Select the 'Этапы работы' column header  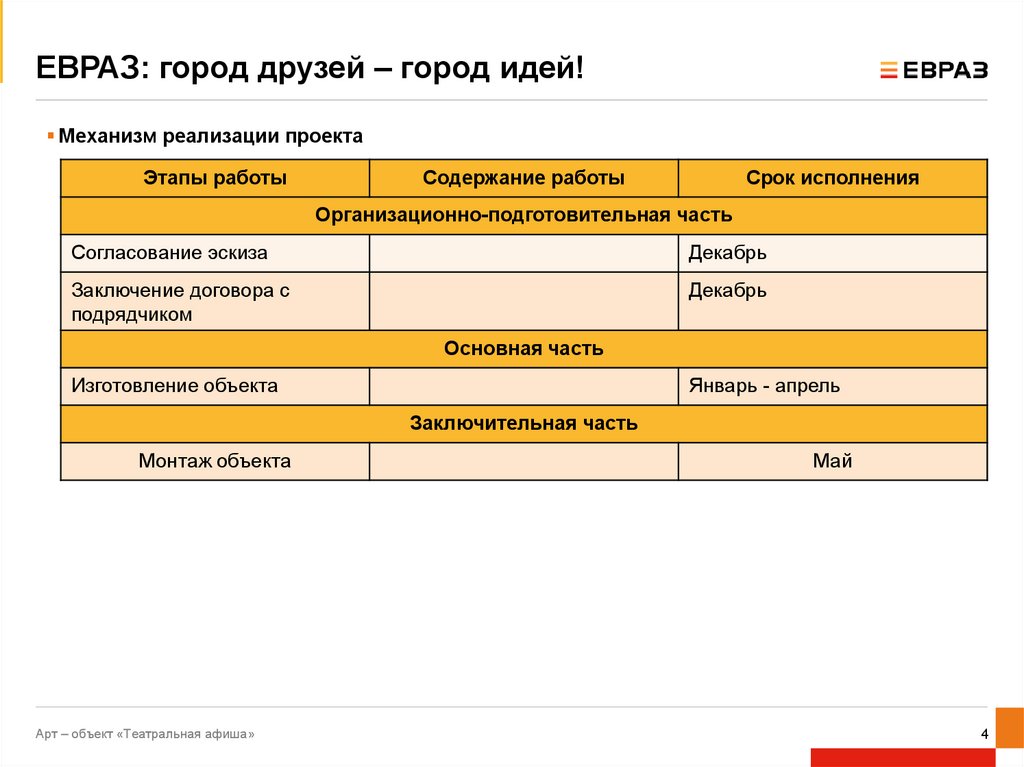pyautogui.click(x=215, y=178)
